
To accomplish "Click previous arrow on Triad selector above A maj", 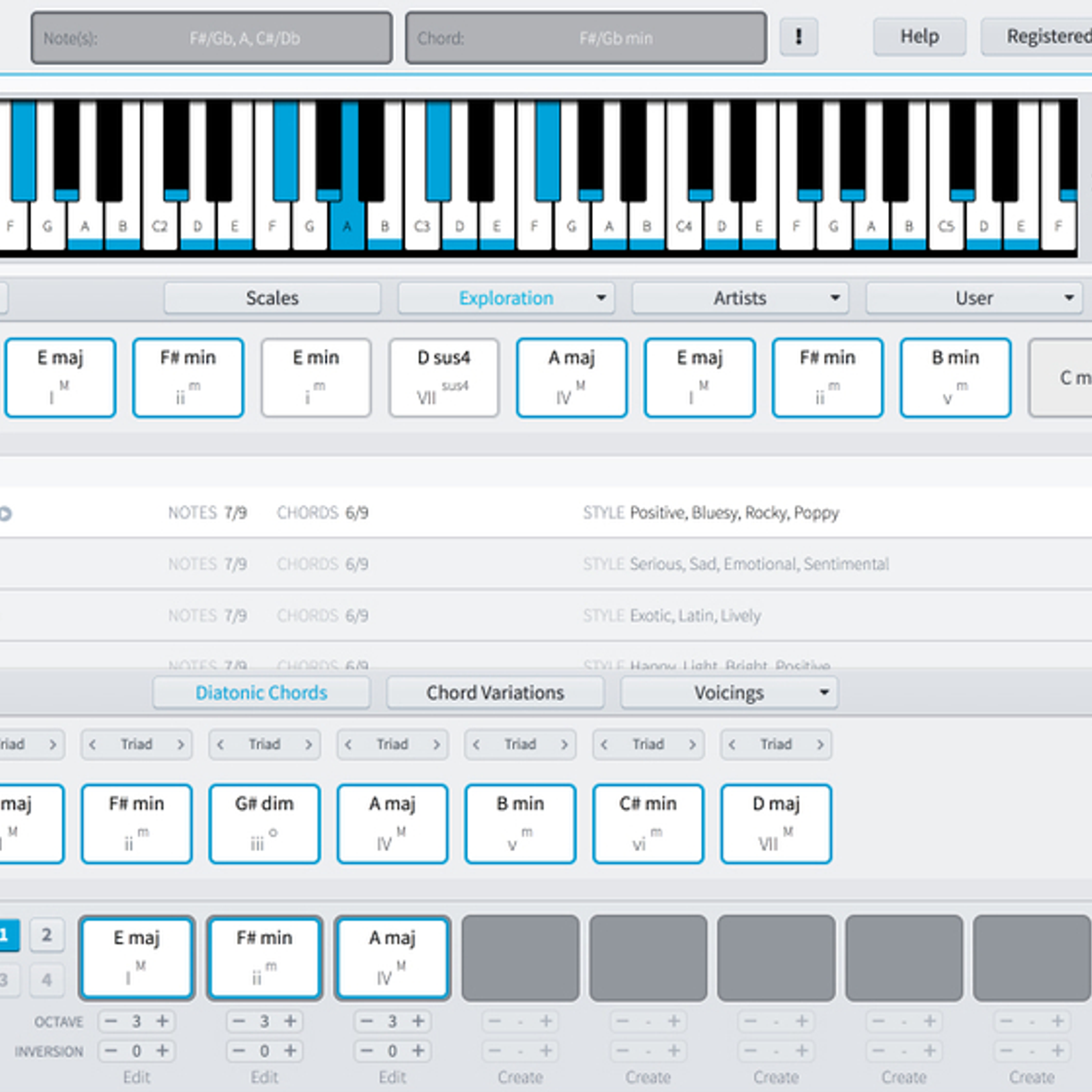I will (x=348, y=745).
